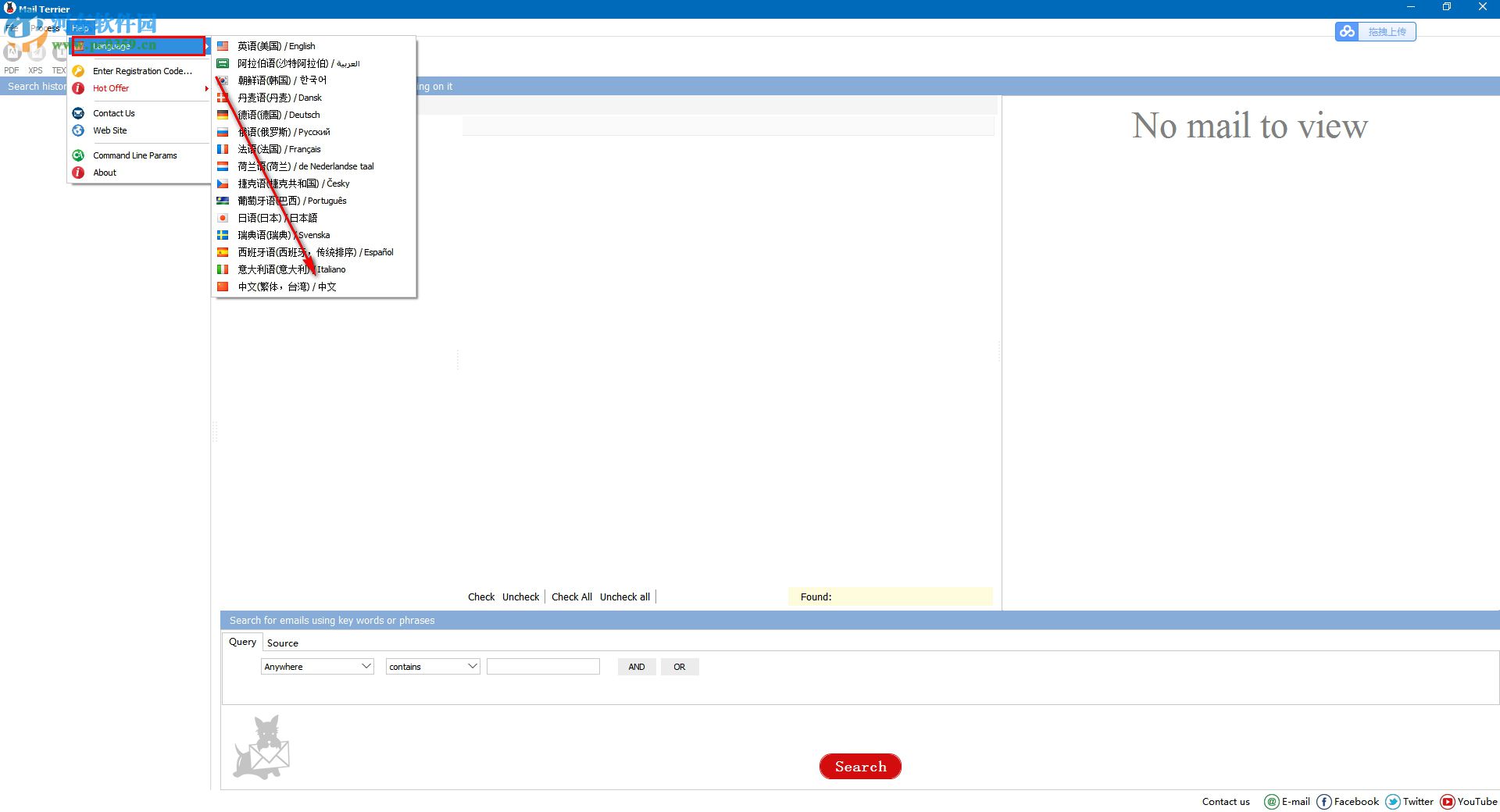Open the Web Site globe icon entry
Screen dimensions: 1500x812
(78, 130)
